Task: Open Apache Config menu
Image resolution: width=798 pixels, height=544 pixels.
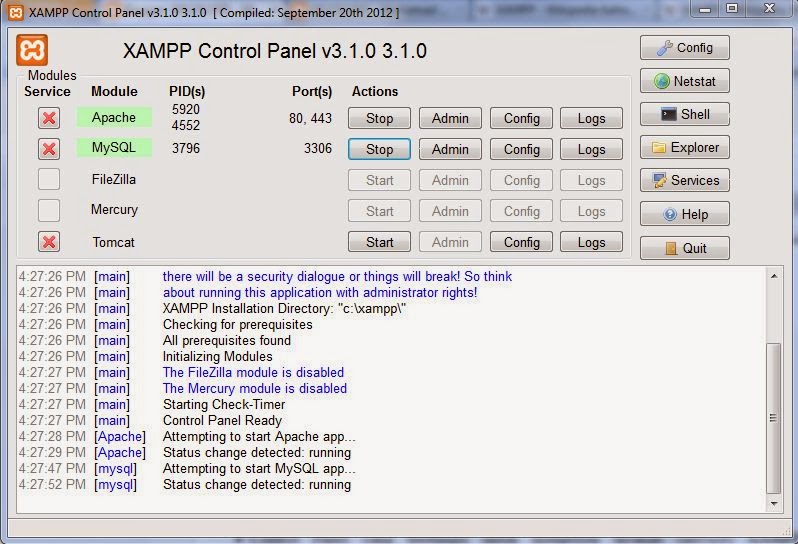Action: tap(521, 118)
